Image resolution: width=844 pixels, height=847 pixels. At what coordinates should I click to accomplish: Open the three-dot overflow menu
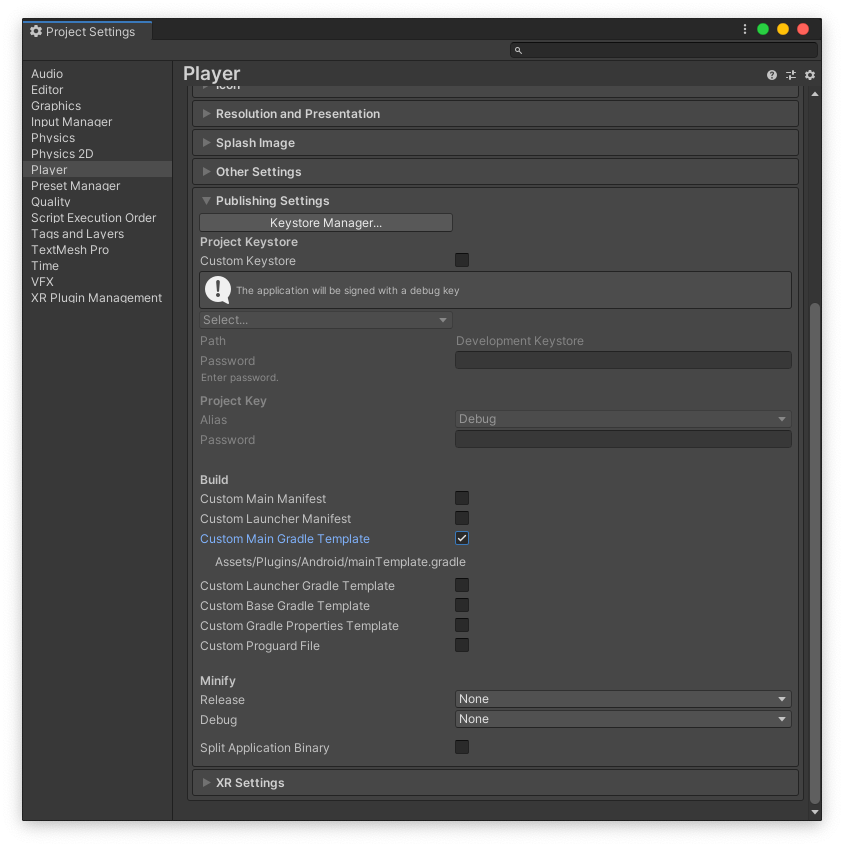pos(744,29)
